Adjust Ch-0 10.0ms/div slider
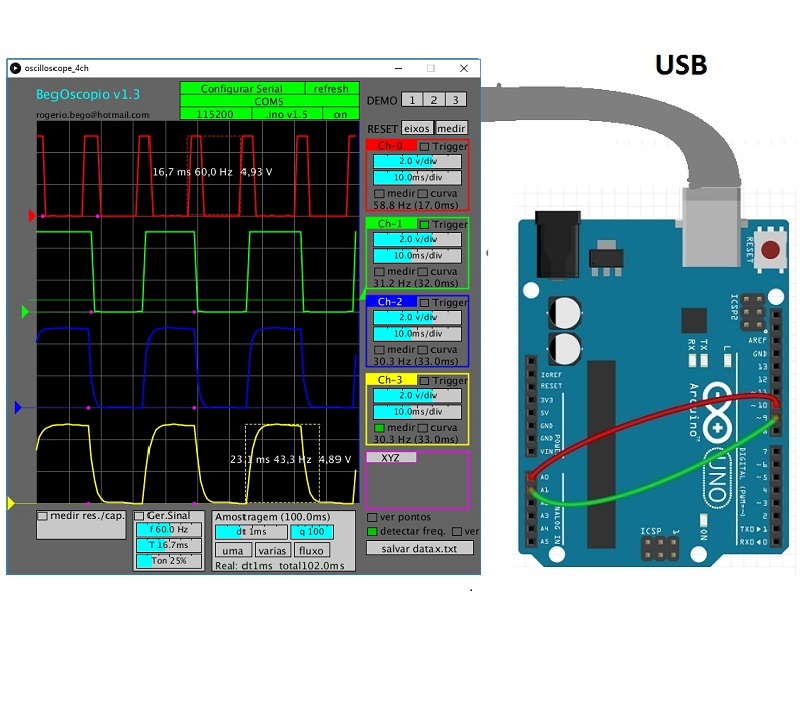This screenshot has height=727, width=800. (x=417, y=178)
